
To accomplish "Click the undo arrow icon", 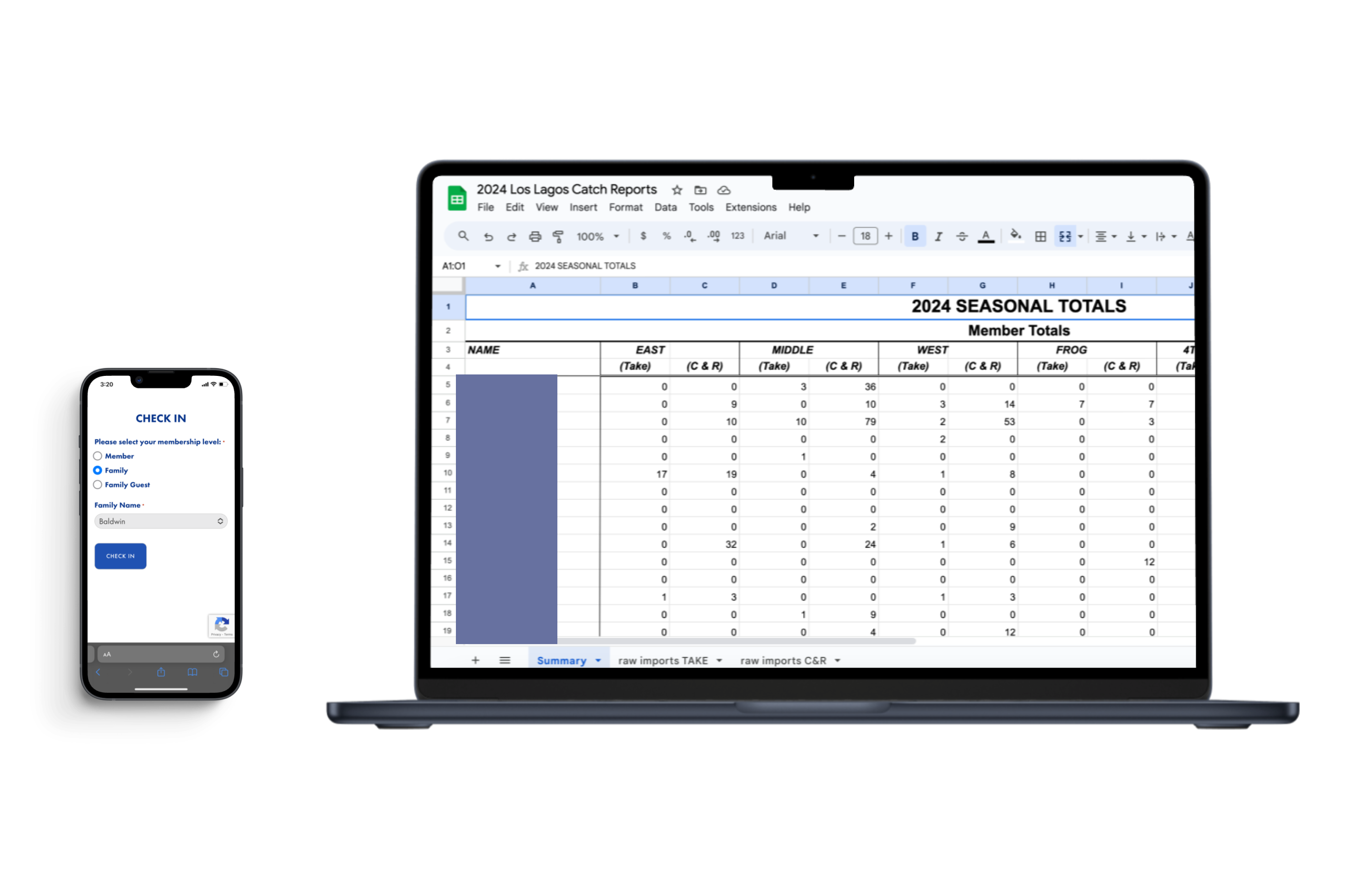I will pos(488,236).
